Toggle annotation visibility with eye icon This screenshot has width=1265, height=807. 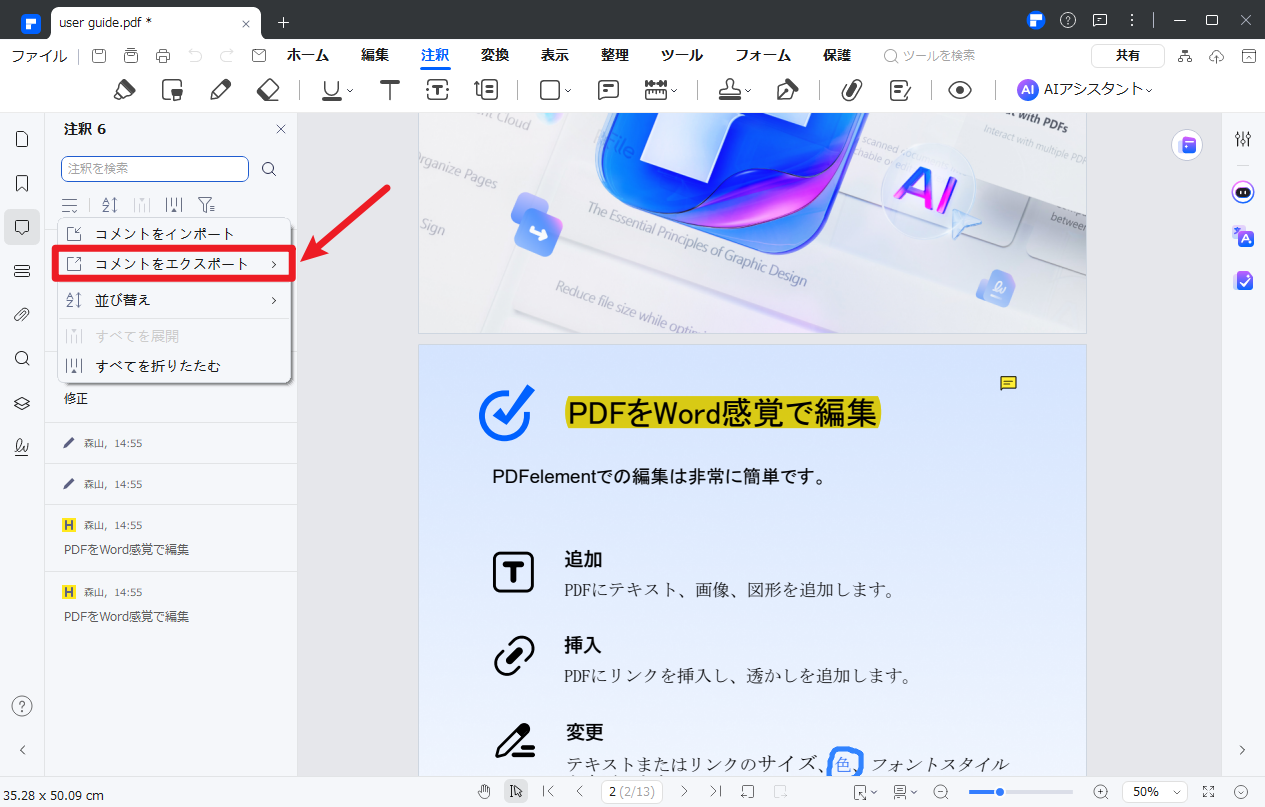[960, 90]
